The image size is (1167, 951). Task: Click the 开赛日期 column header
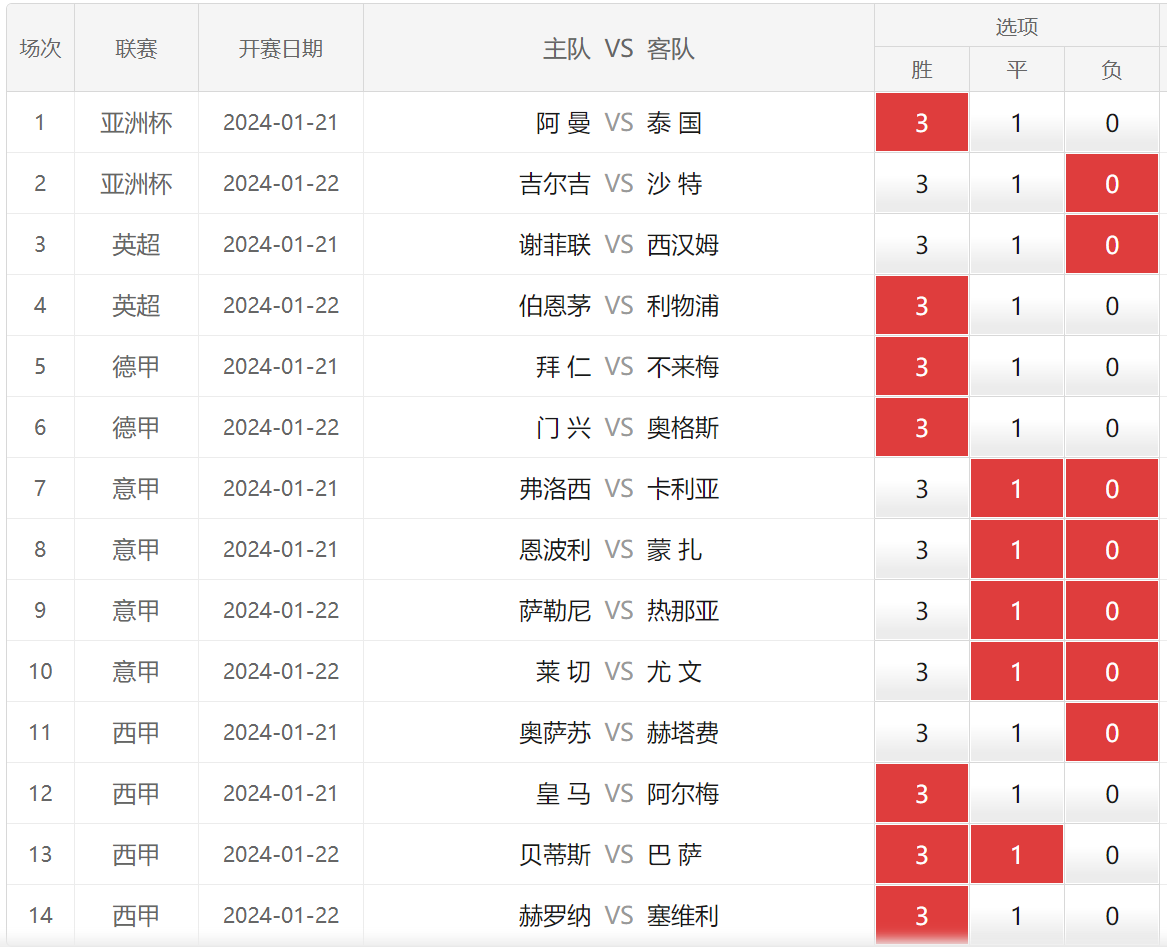[281, 48]
